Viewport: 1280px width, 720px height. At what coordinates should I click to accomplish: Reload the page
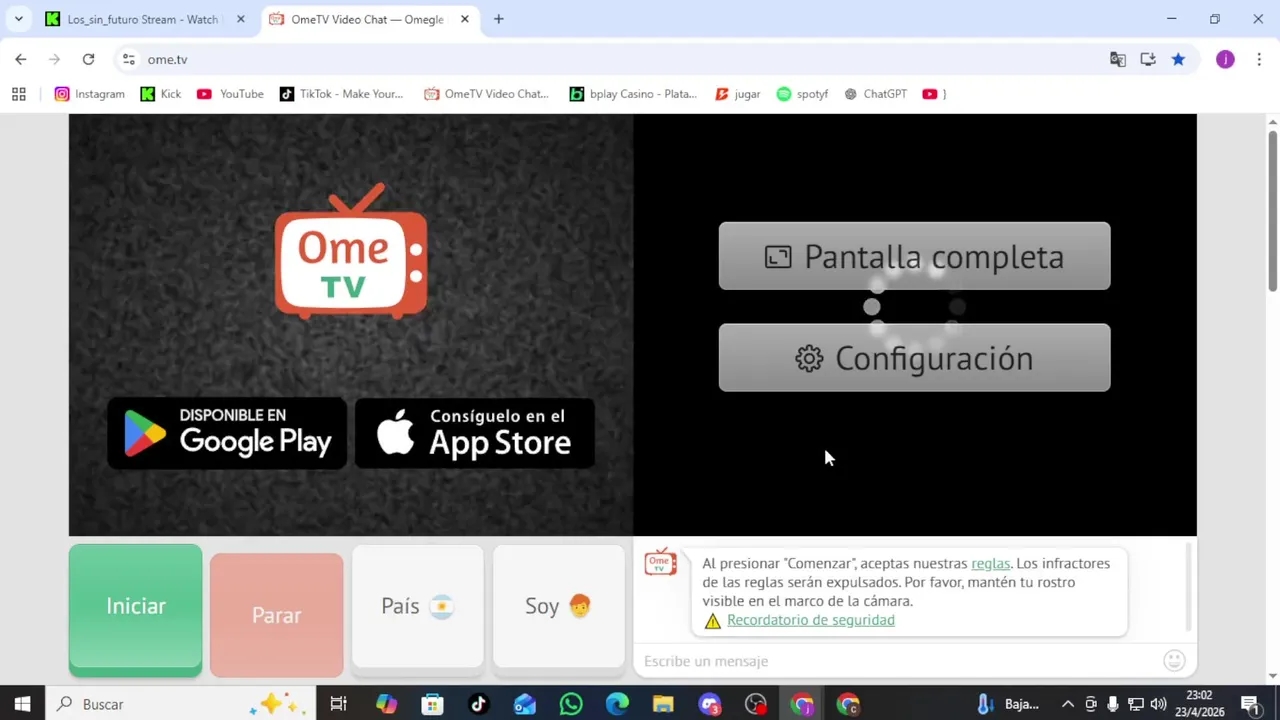pos(88,59)
